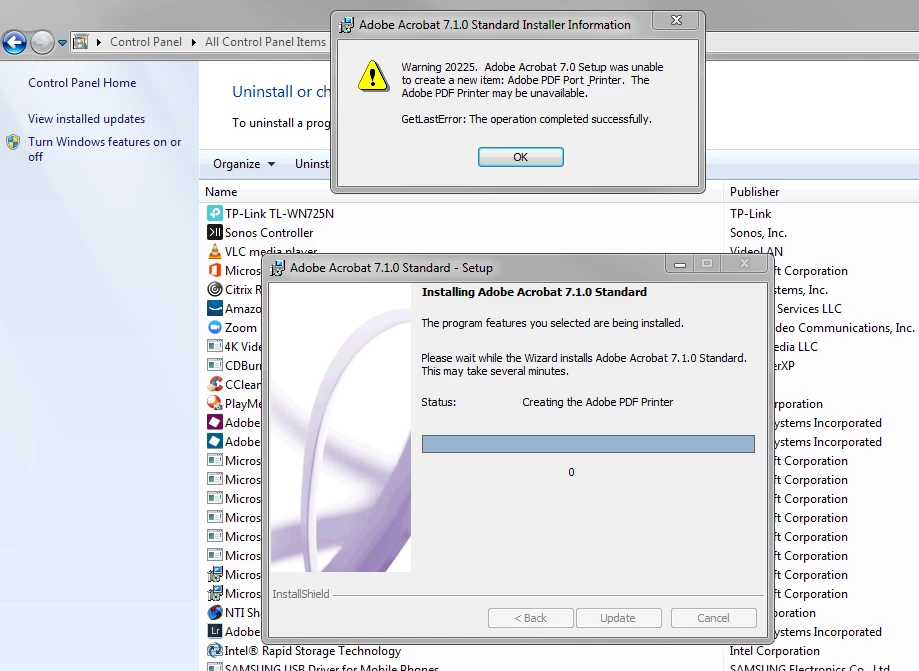Select CCleaner program icon
Image resolution: width=919 pixels, height=671 pixels.
[x=215, y=384]
